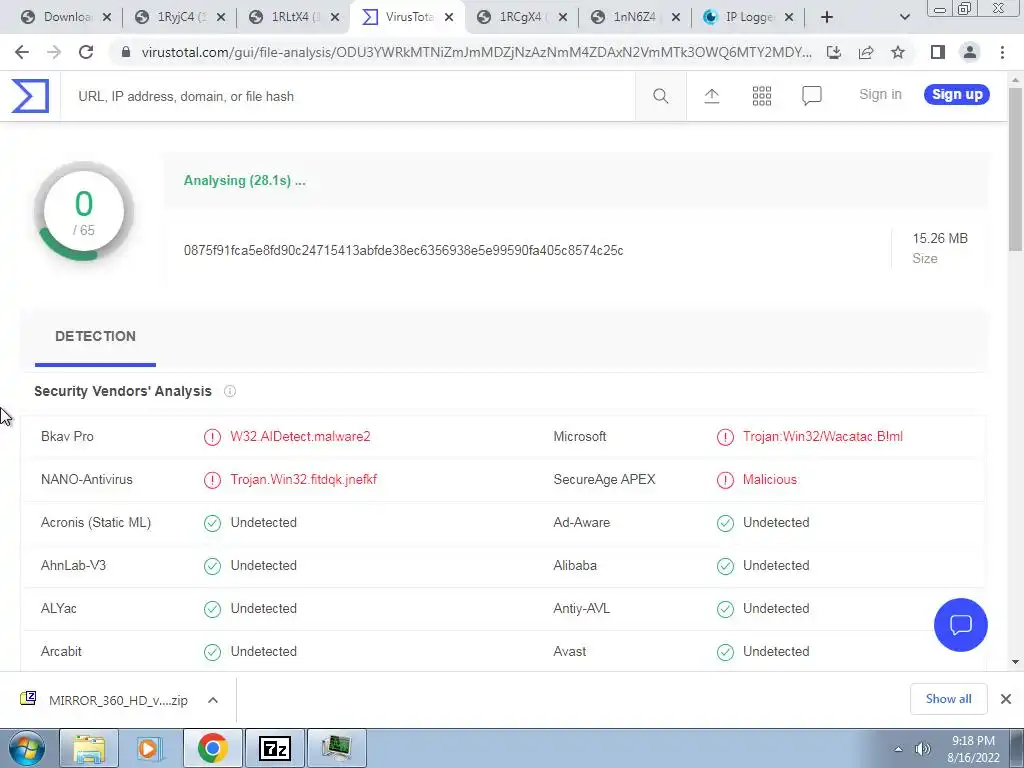
Task: Click the Acronis undetected check icon
Action: point(212,523)
